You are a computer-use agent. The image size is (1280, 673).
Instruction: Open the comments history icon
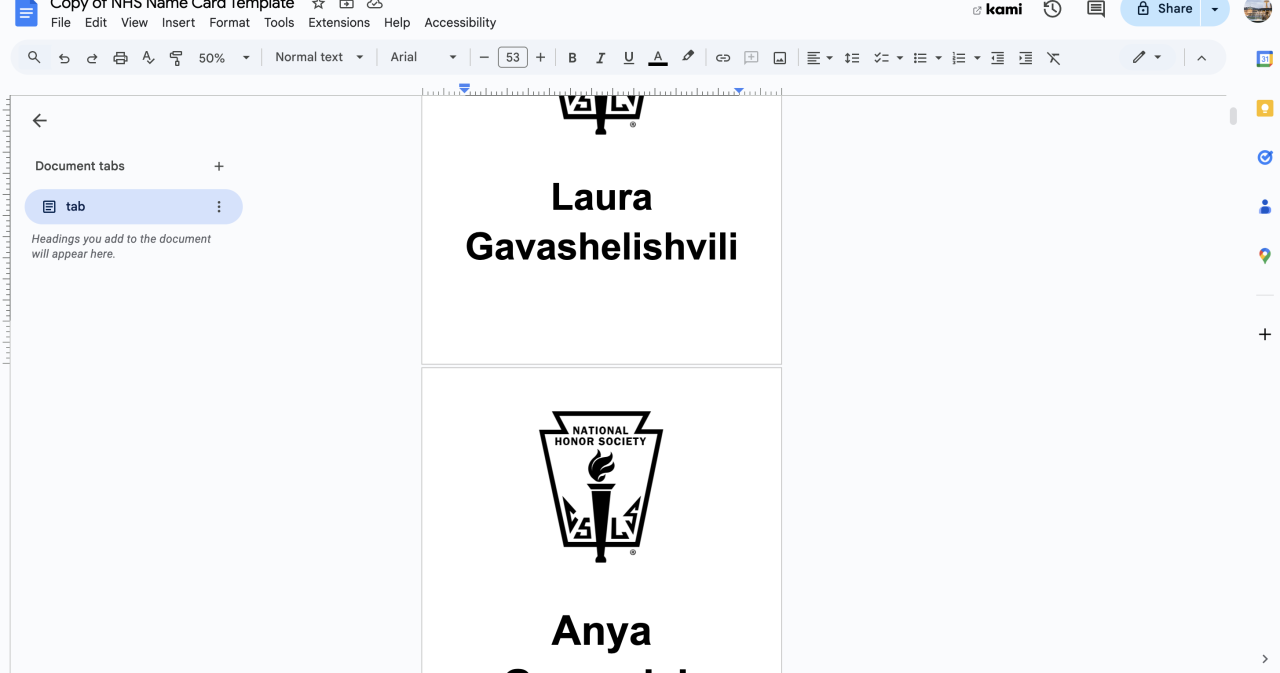click(x=1096, y=9)
